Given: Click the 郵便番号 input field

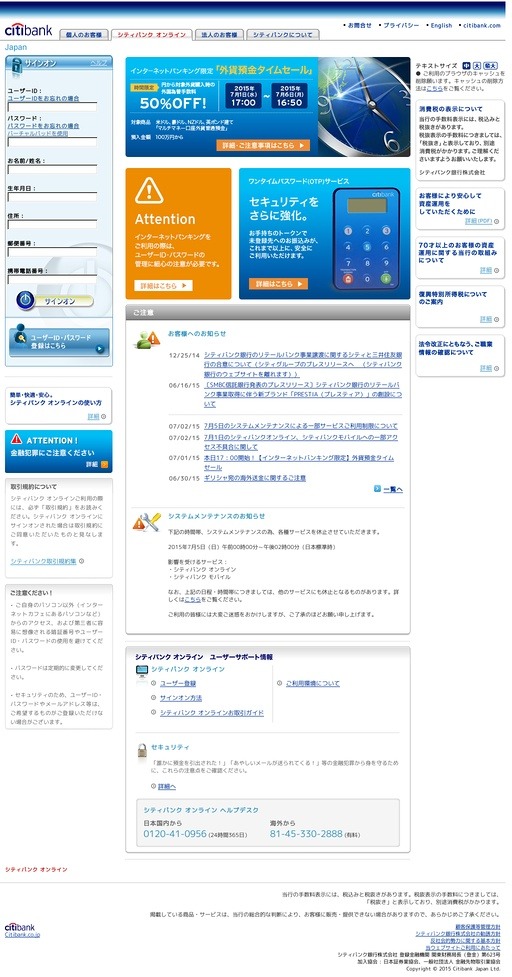Looking at the screenshot, I should click(52, 252).
